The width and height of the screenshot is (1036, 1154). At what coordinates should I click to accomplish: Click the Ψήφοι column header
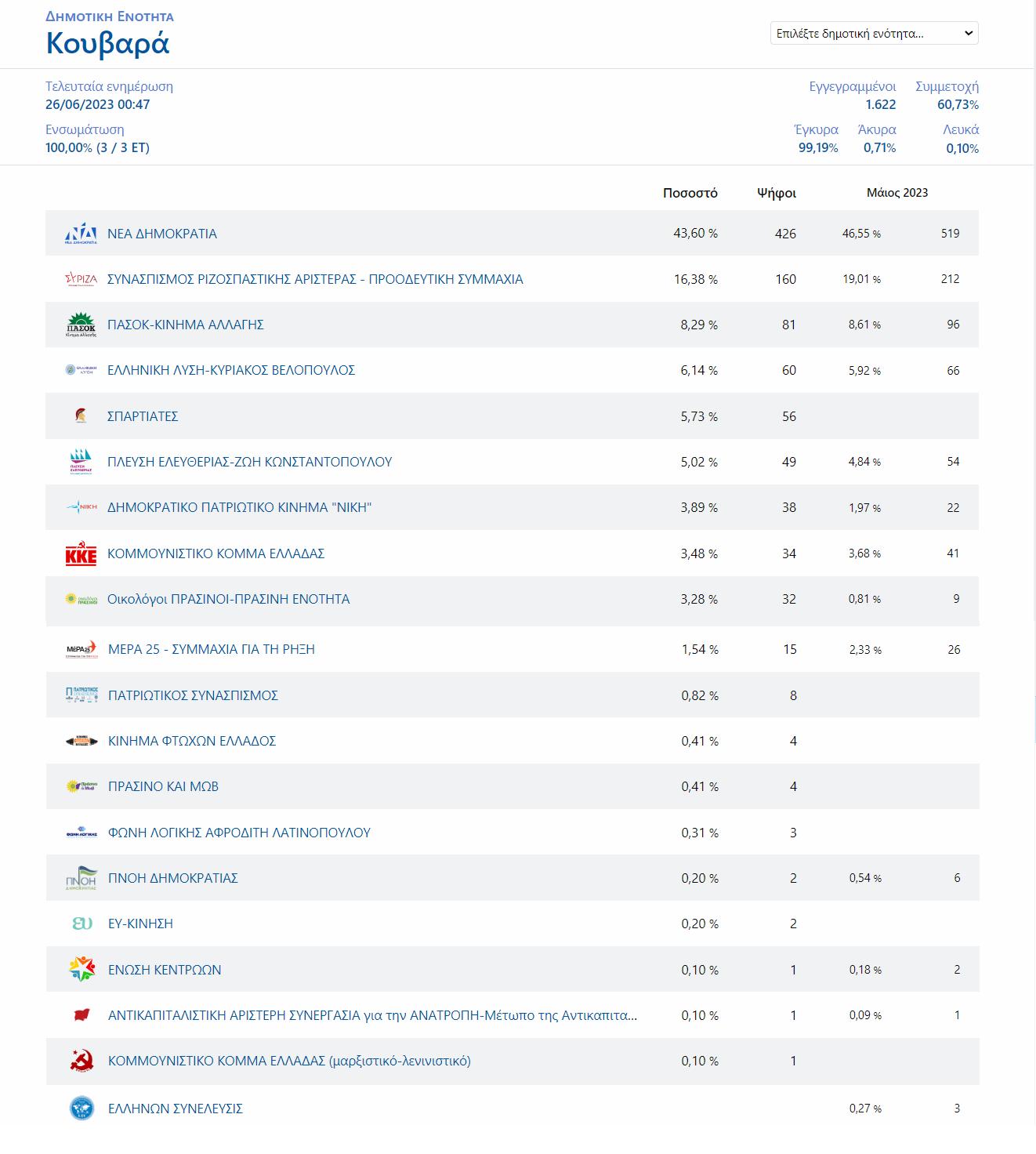pos(777,193)
